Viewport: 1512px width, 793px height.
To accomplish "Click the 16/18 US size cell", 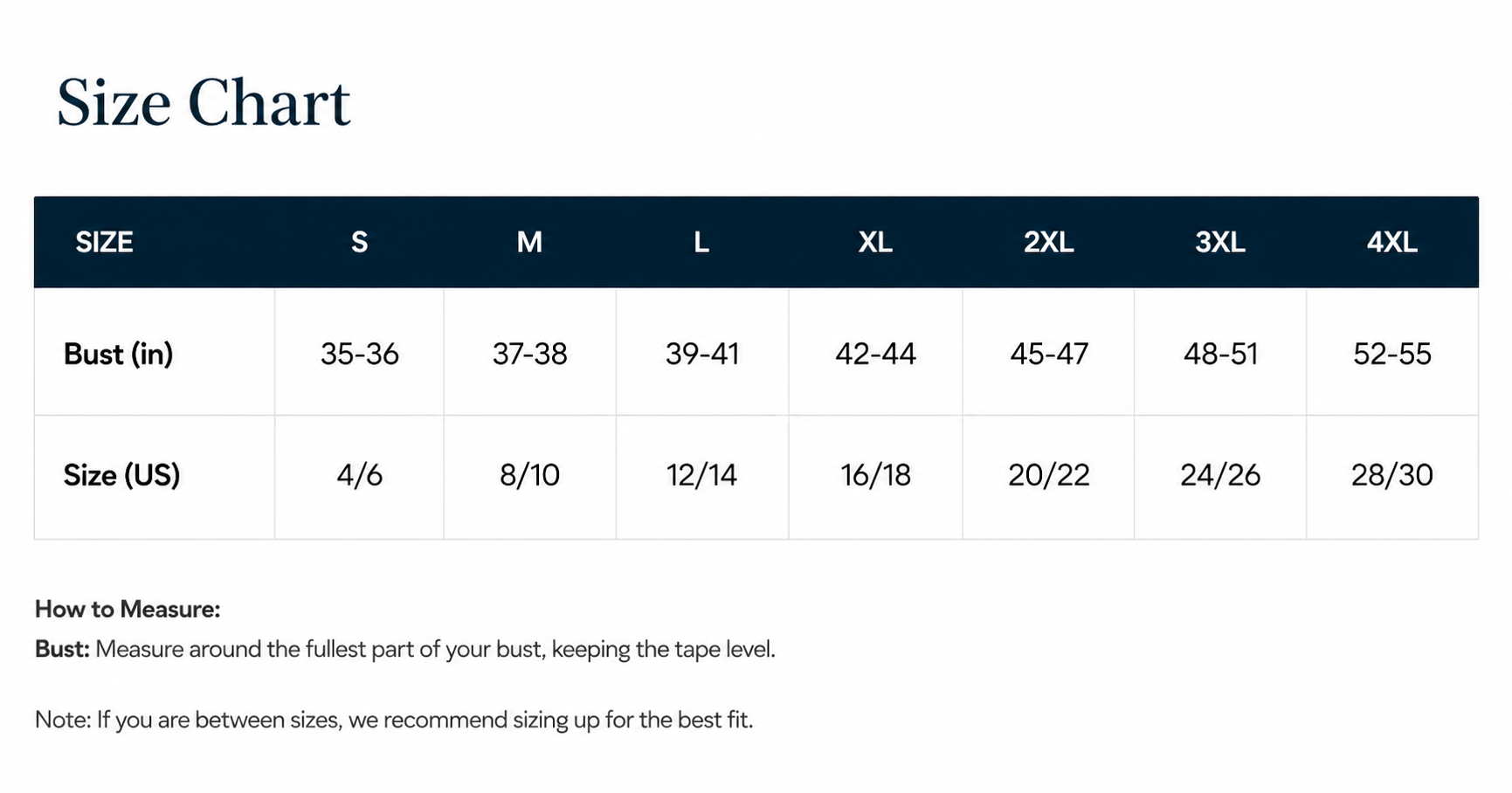I will click(x=875, y=475).
